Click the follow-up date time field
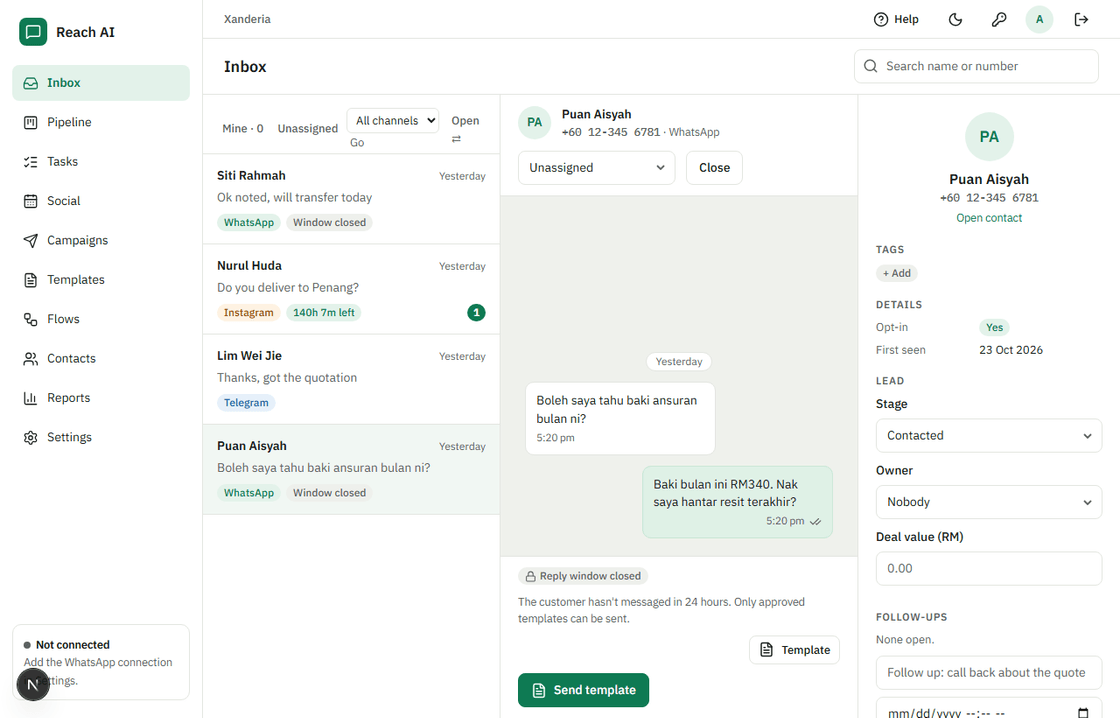 click(989, 709)
